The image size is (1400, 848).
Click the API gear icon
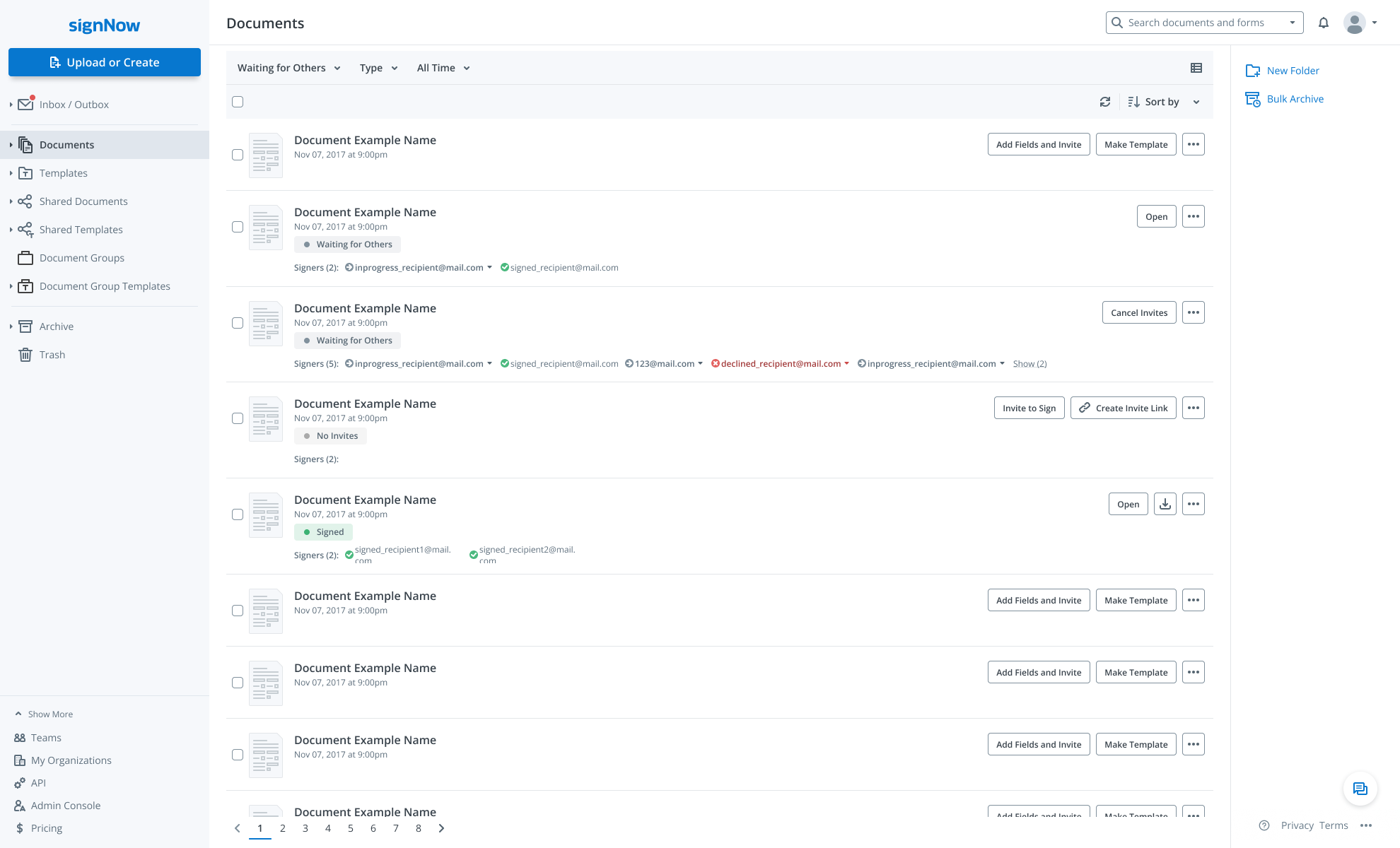pos(20,783)
